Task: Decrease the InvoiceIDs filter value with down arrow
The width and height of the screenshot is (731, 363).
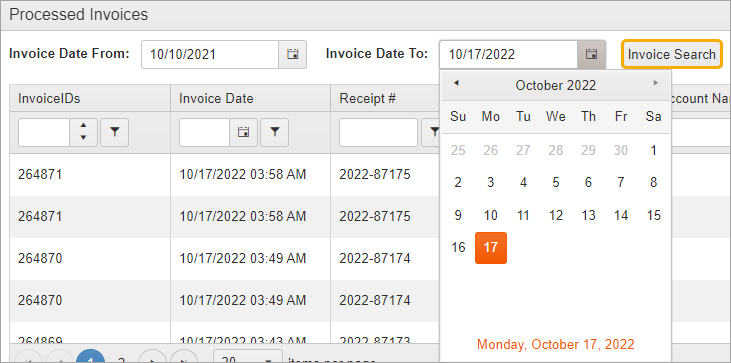Action: click(x=83, y=138)
